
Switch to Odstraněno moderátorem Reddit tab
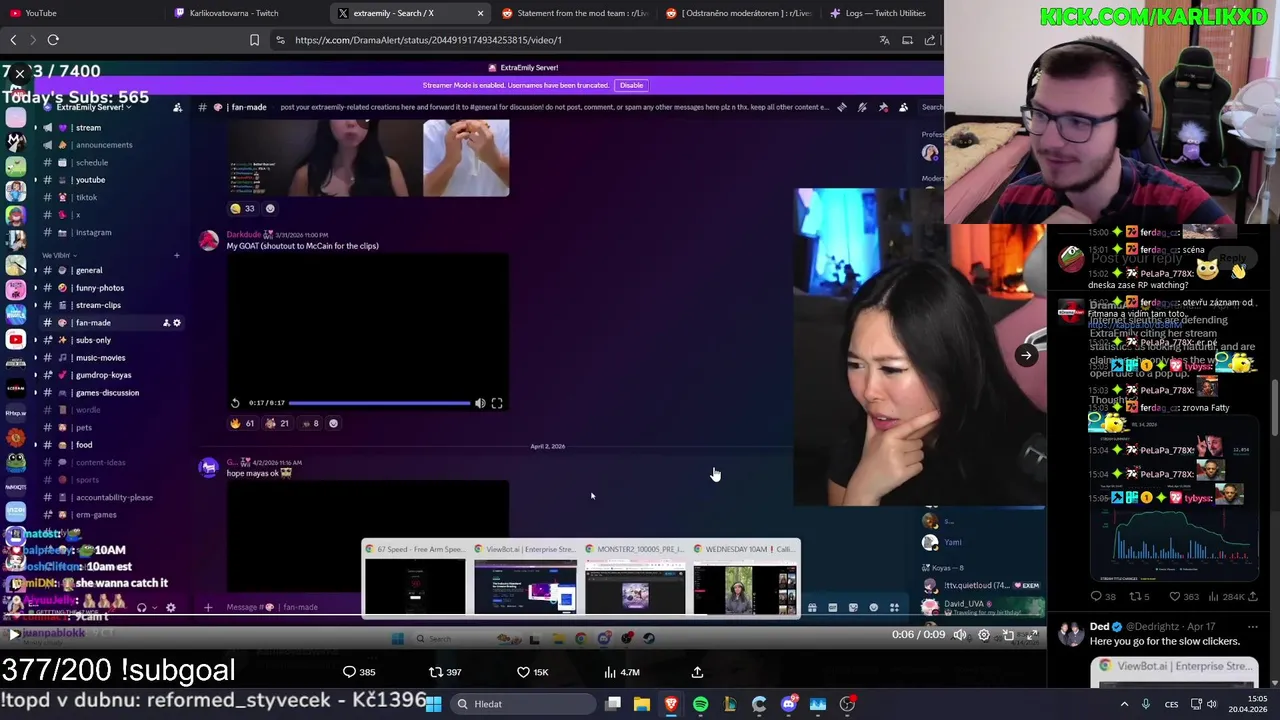[x=738, y=13]
